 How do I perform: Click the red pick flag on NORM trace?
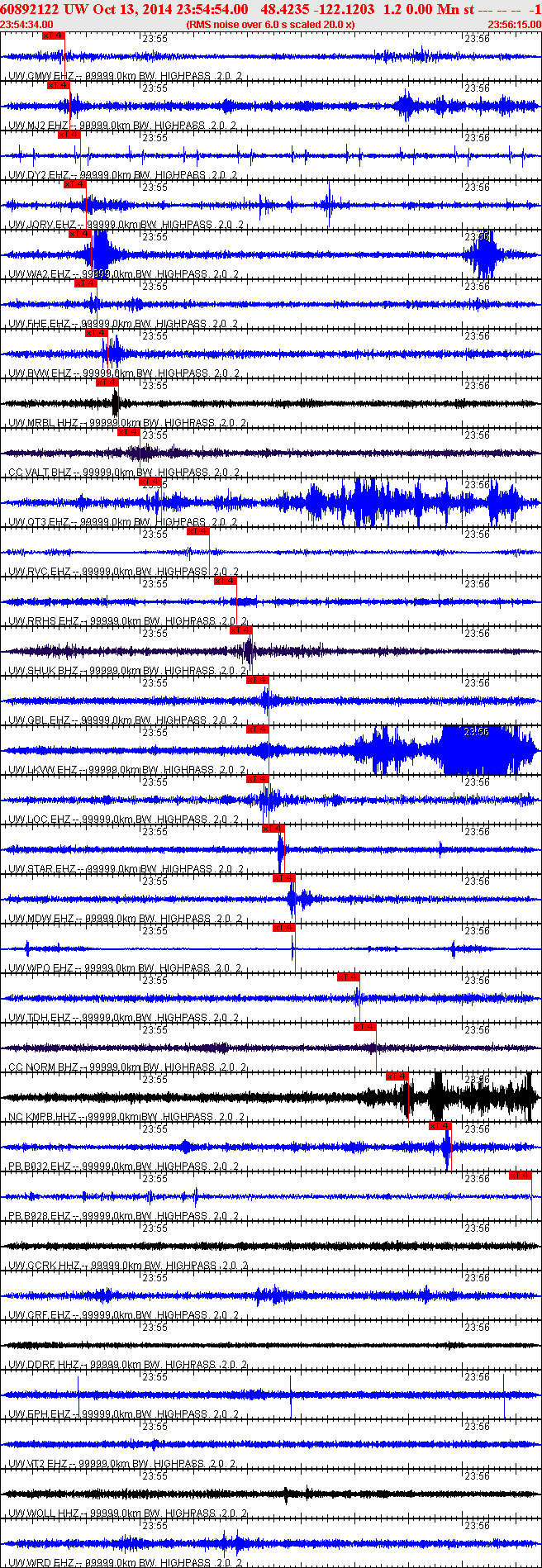[x=365, y=1027]
